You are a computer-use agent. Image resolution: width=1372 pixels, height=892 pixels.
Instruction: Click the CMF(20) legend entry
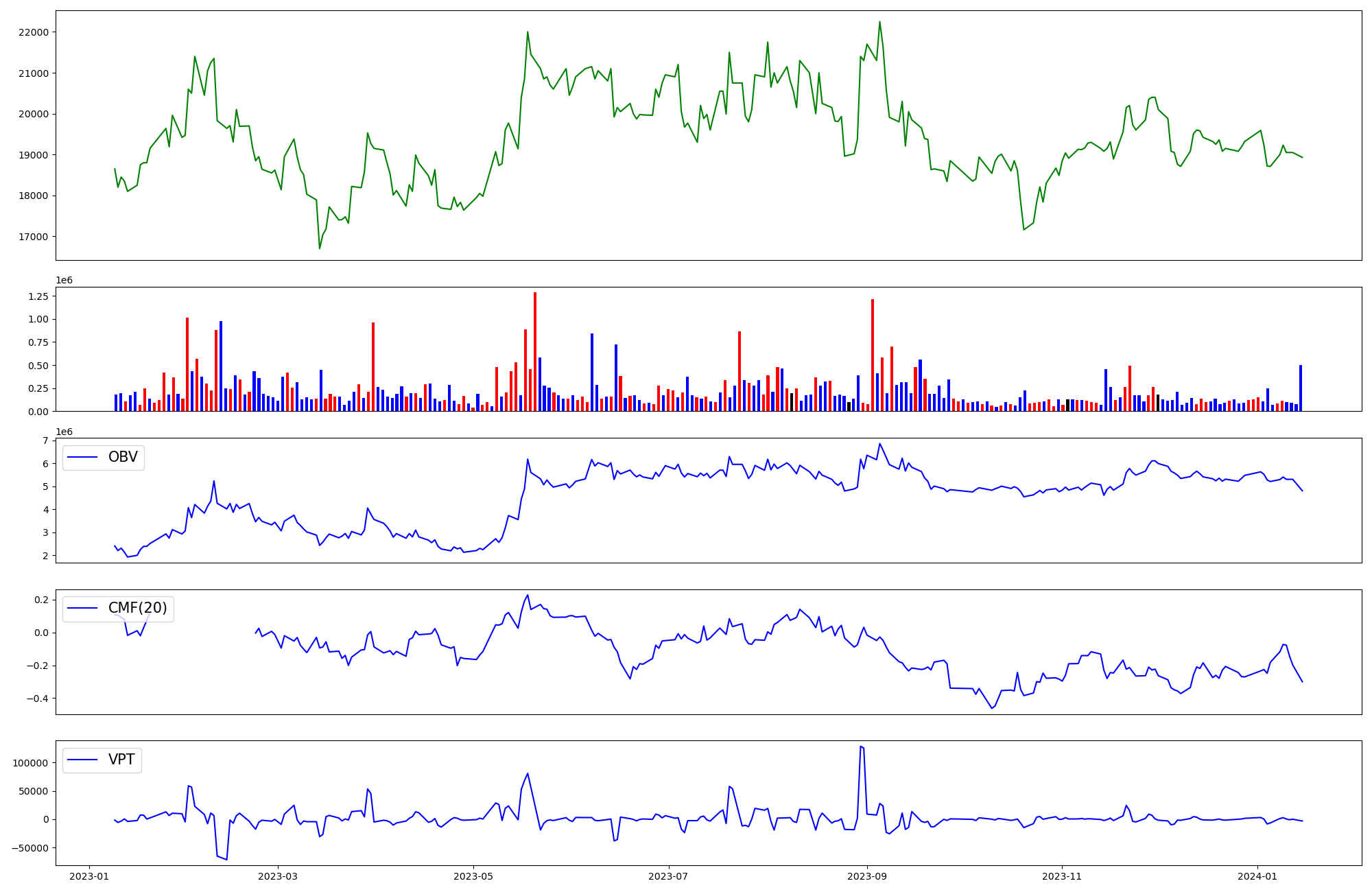pyautogui.click(x=137, y=609)
